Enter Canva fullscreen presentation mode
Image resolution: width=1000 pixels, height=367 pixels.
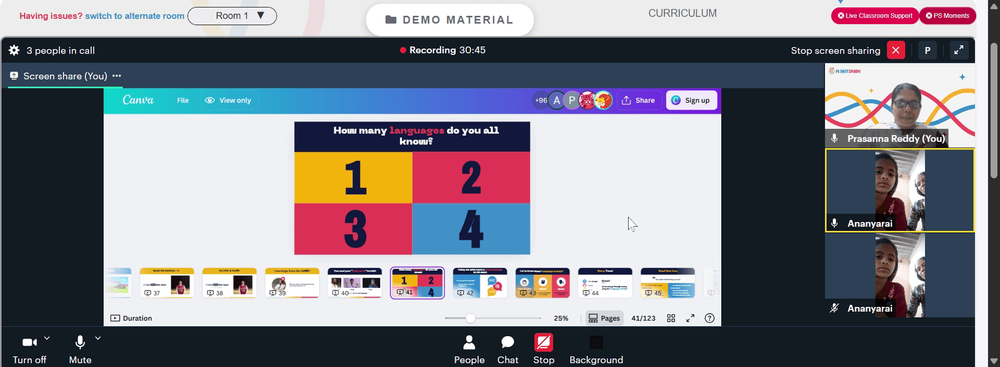(690, 318)
